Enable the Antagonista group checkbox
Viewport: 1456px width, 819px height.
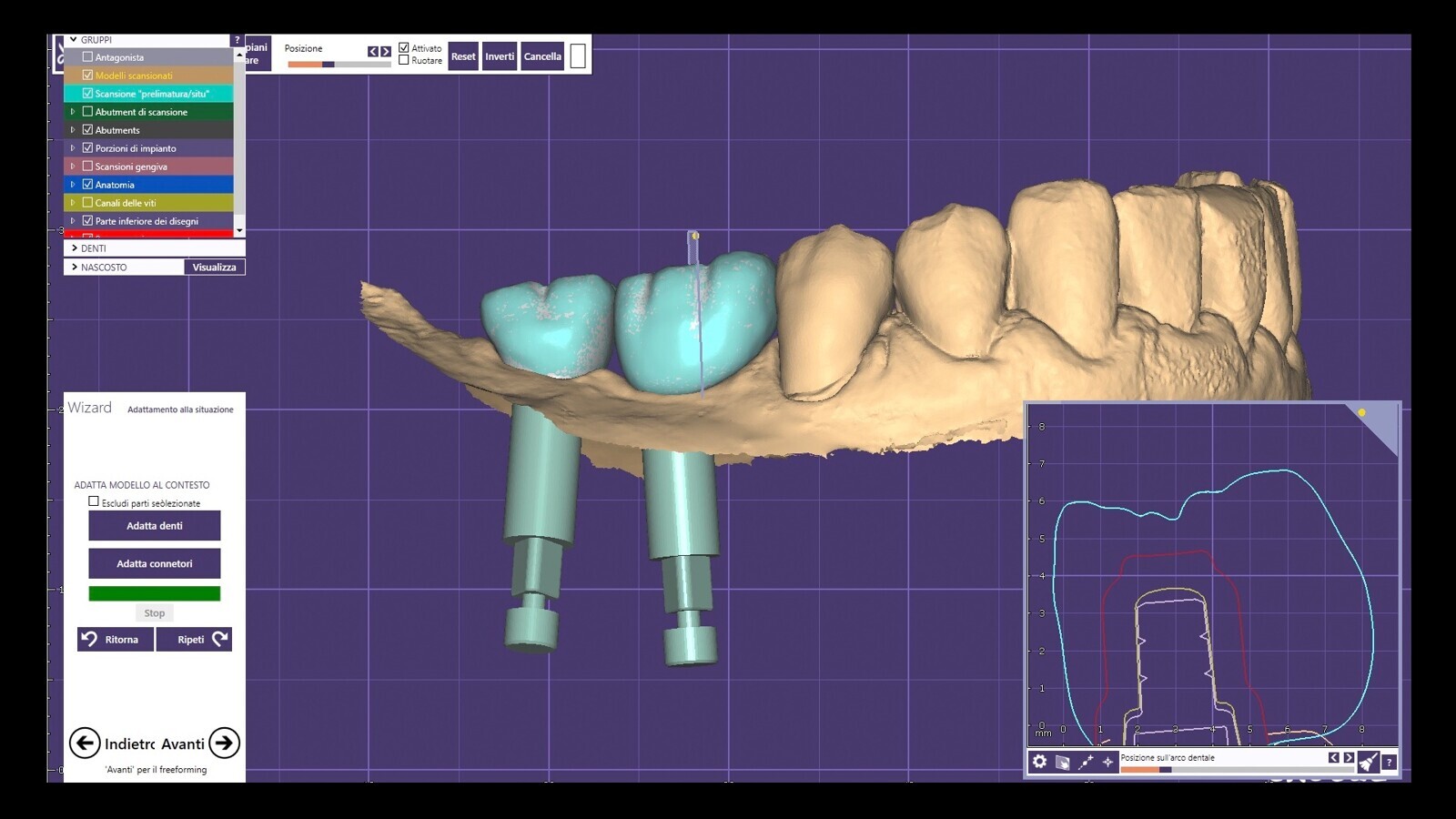88,57
